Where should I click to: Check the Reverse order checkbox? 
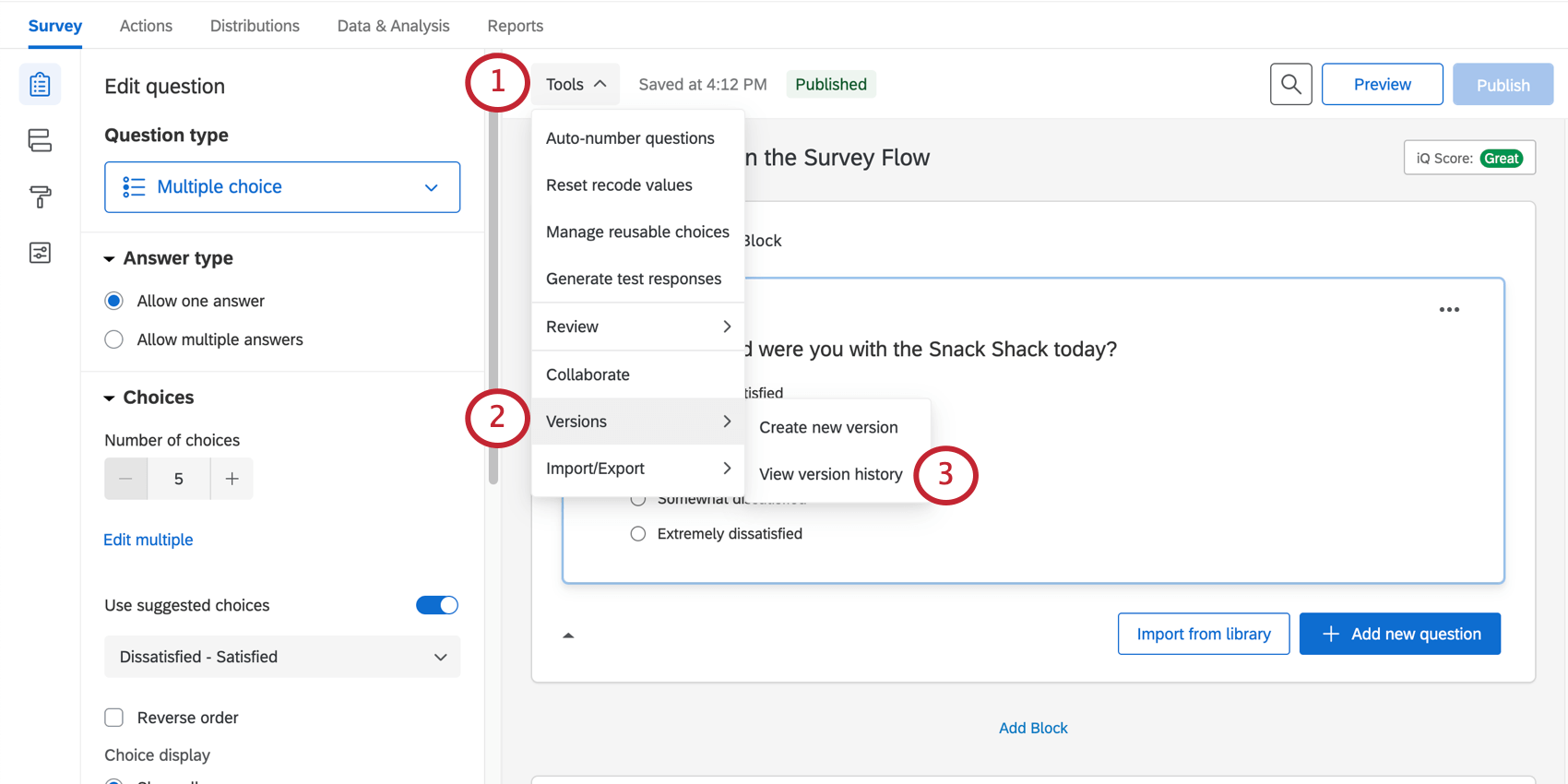click(114, 718)
